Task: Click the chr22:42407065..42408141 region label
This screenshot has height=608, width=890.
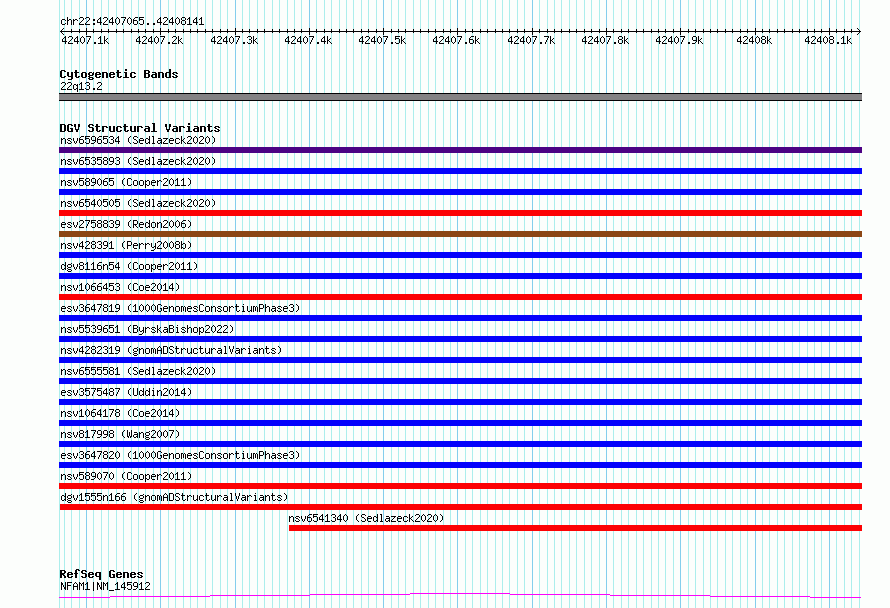Action: tap(132, 21)
